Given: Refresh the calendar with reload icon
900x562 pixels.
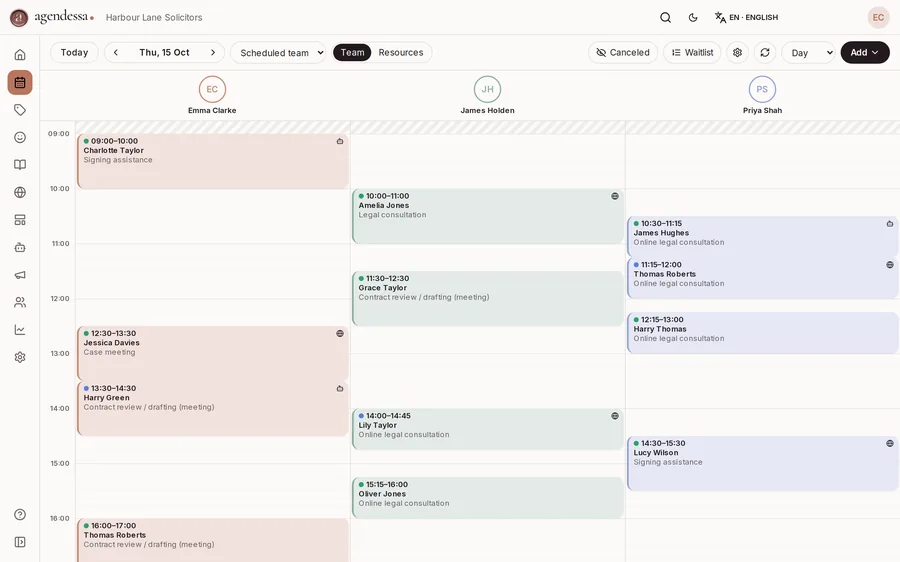Looking at the screenshot, I should pos(765,52).
